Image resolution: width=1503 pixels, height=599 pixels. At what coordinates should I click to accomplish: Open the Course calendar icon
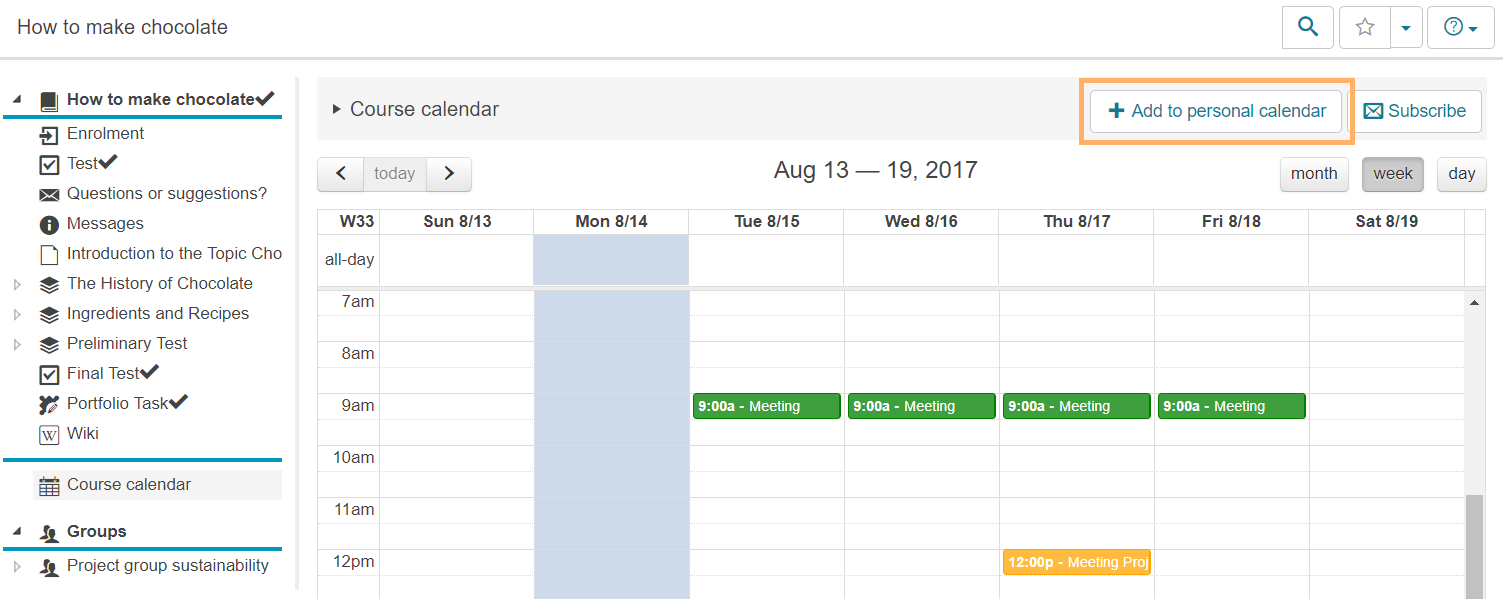click(47, 484)
